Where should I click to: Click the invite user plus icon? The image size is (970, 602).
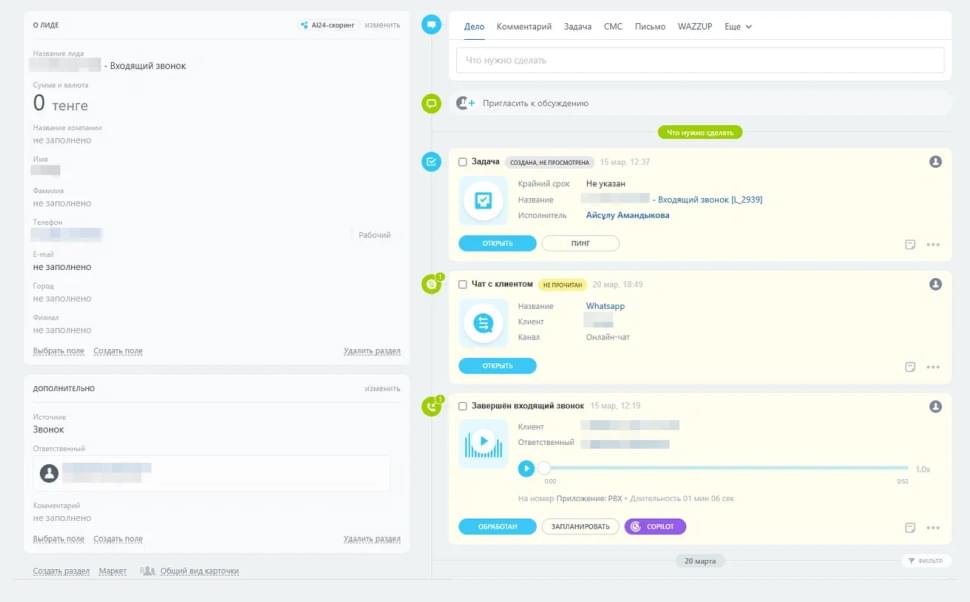tap(465, 103)
